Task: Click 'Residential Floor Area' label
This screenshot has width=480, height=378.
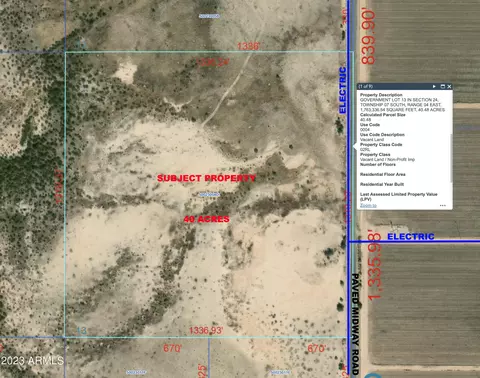Action: pos(383,174)
